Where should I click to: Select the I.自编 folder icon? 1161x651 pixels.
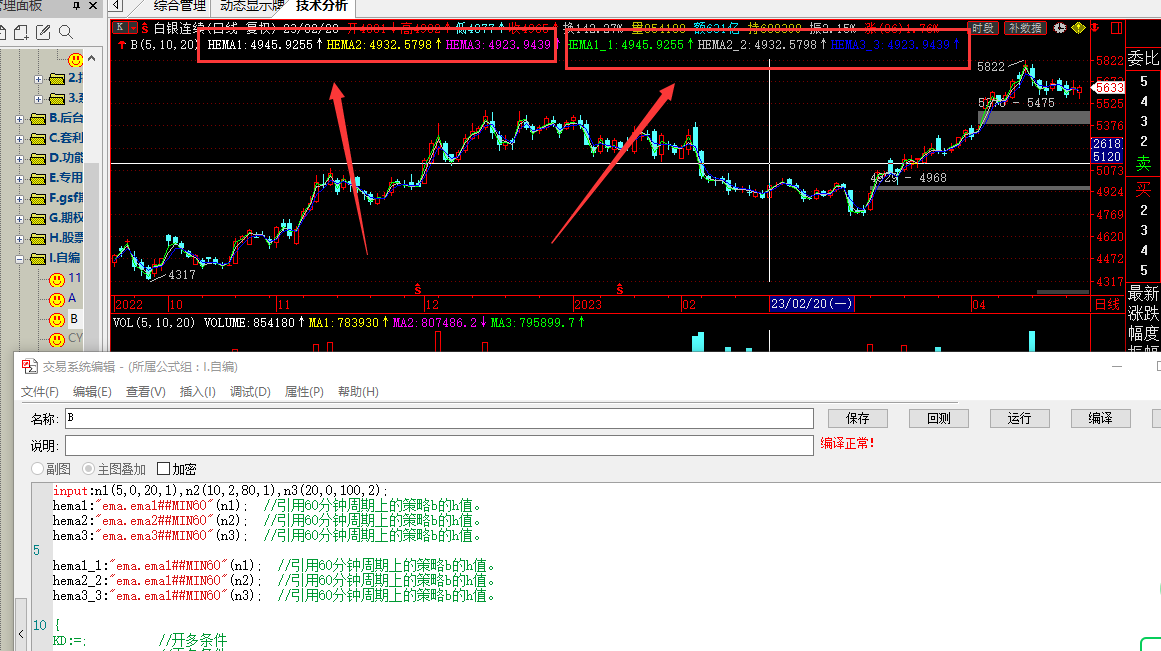pyautogui.click(x=38, y=258)
